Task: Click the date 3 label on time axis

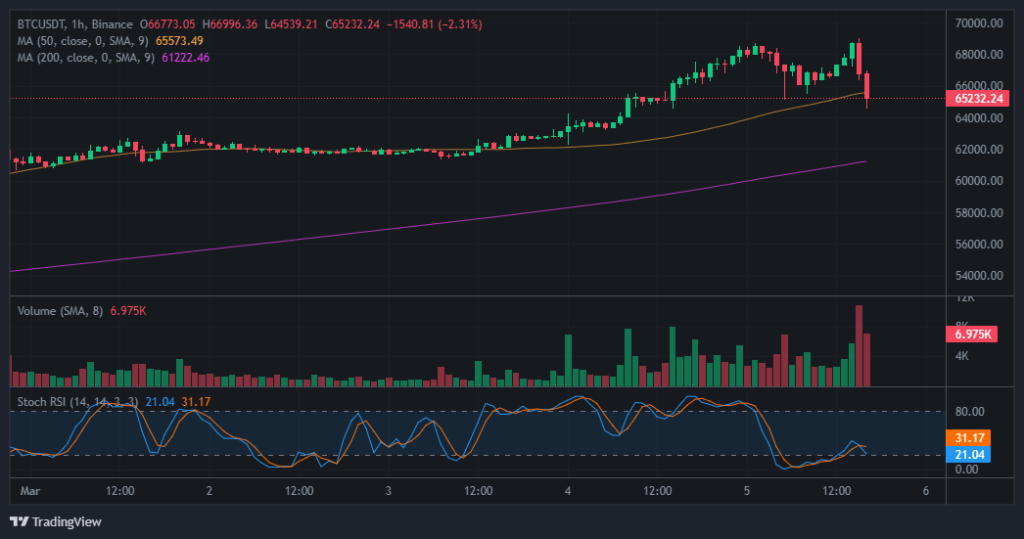Action: tap(388, 491)
